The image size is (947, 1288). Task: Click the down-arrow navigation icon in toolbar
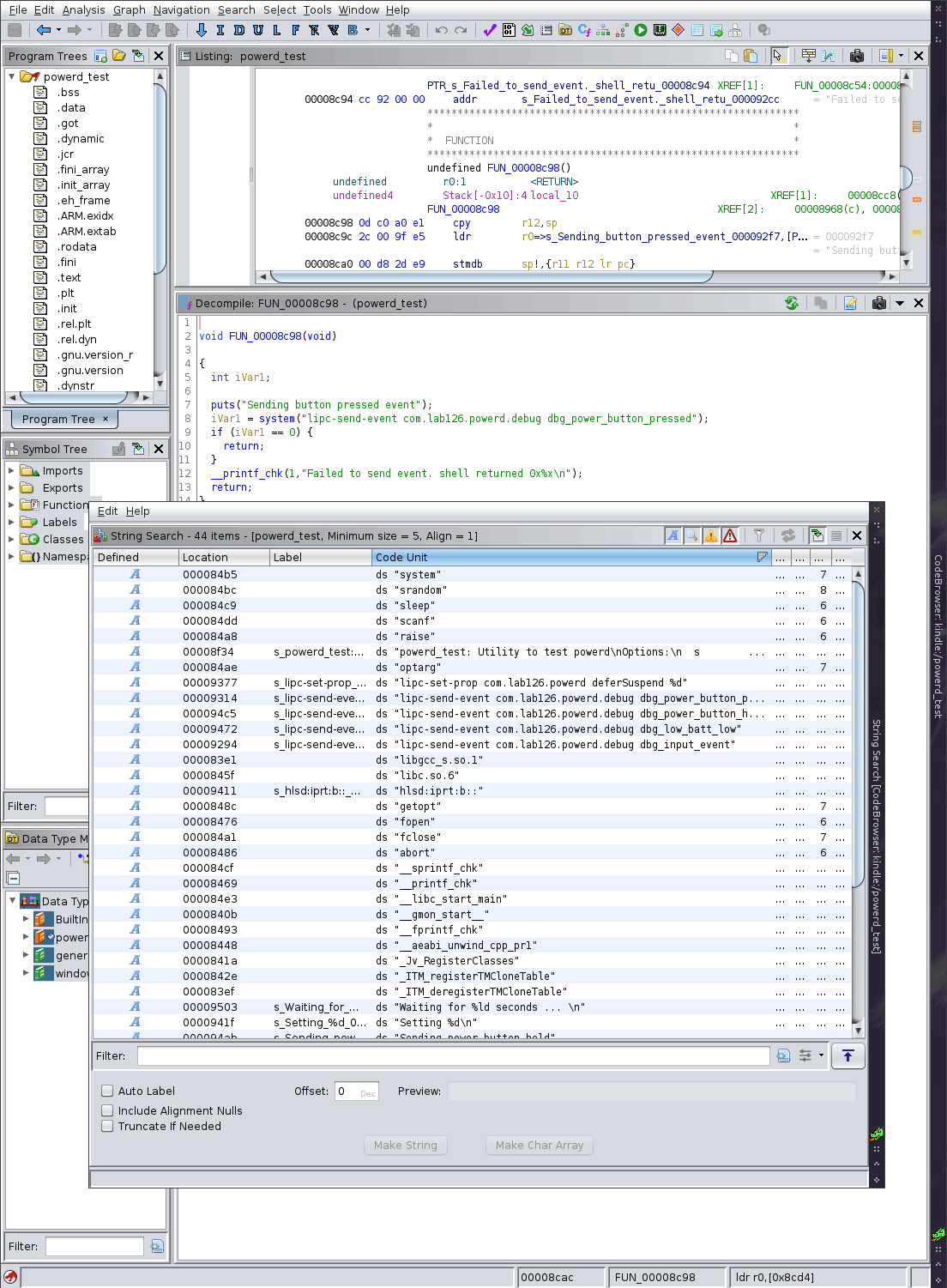pyautogui.click(x=202, y=30)
